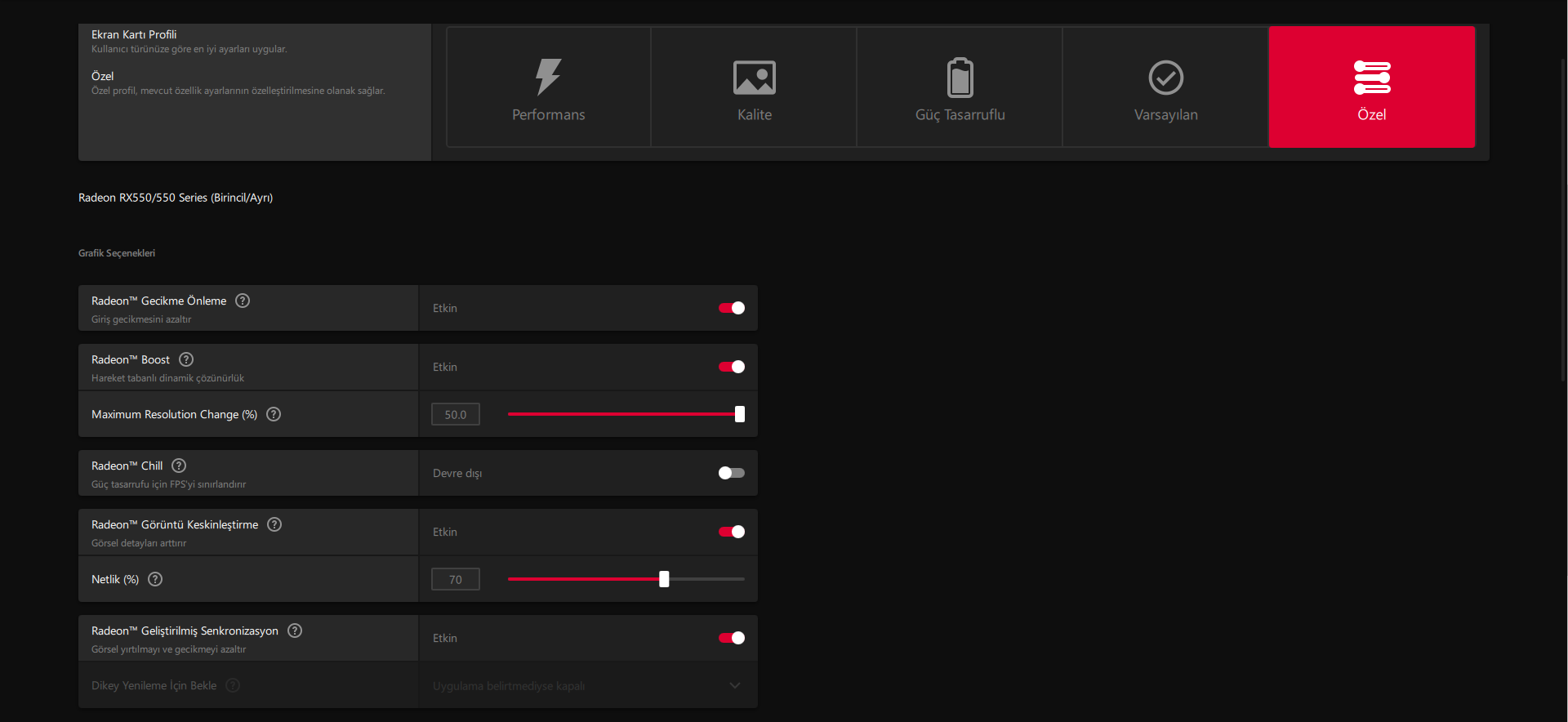Click the vertical scrollbar on the right edge
Screen dimensions: 1568x722
pyautogui.click(x=1563, y=221)
